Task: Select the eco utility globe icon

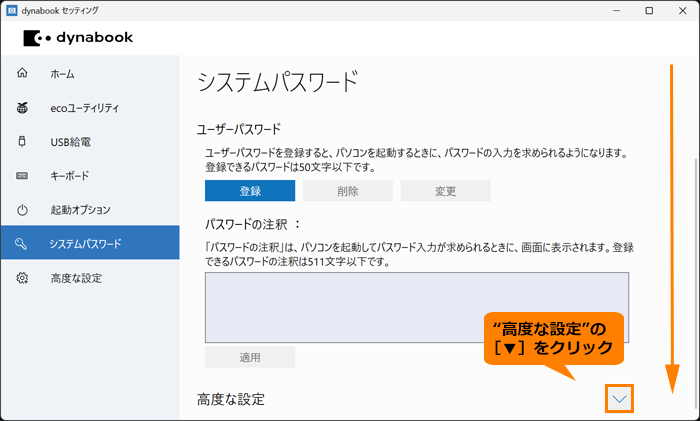Action: 22,108
